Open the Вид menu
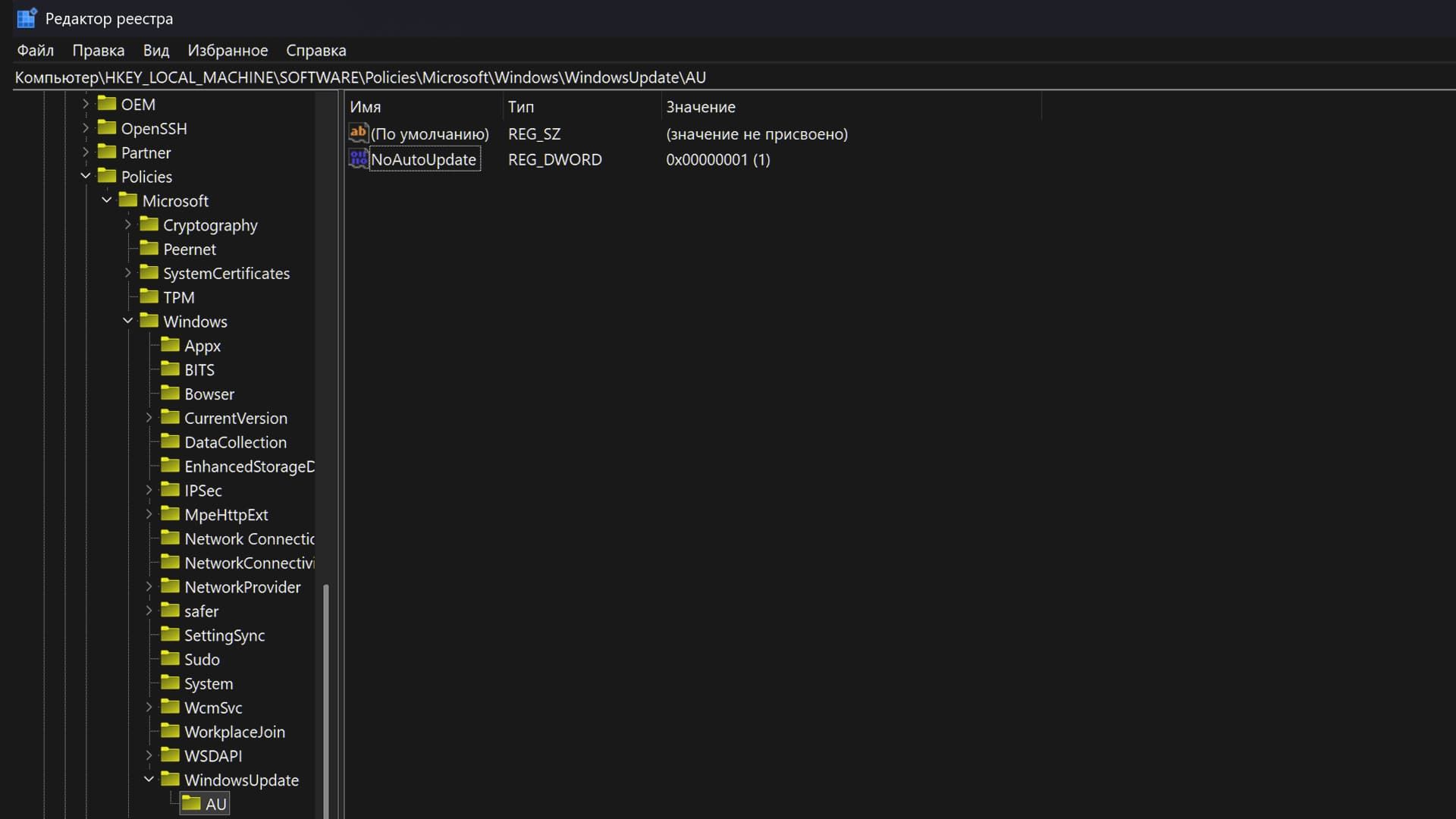The width and height of the screenshot is (1456, 819). (156, 50)
